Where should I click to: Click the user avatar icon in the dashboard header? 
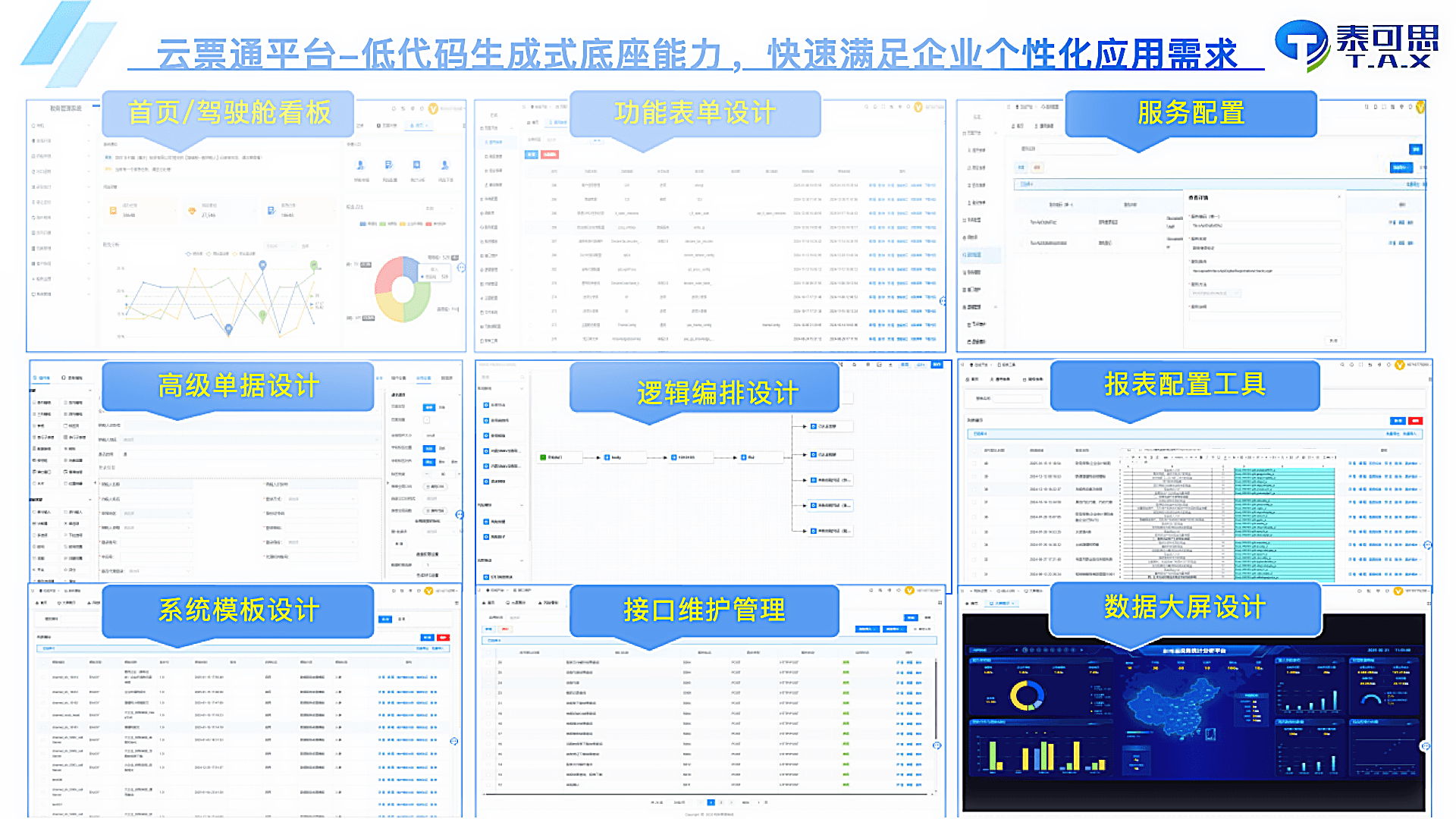pyautogui.click(x=433, y=109)
